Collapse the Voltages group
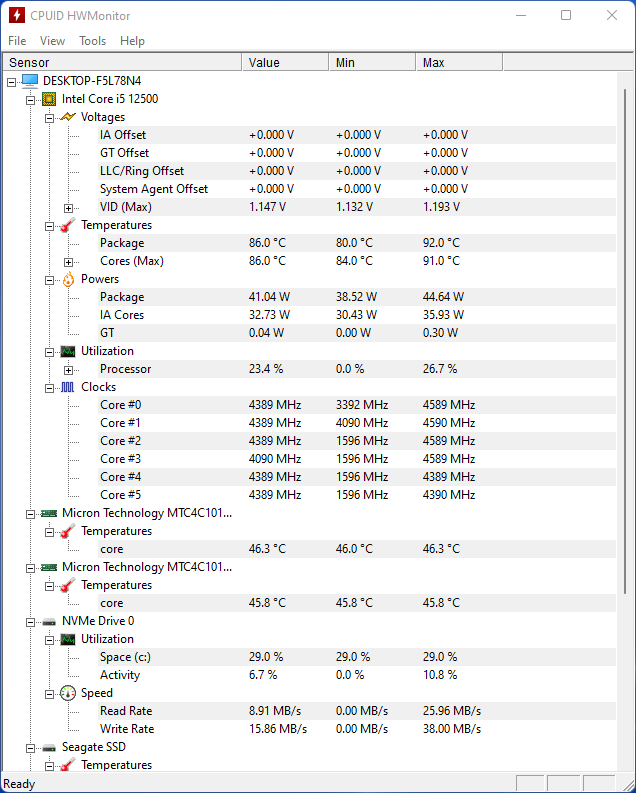 pos(49,118)
